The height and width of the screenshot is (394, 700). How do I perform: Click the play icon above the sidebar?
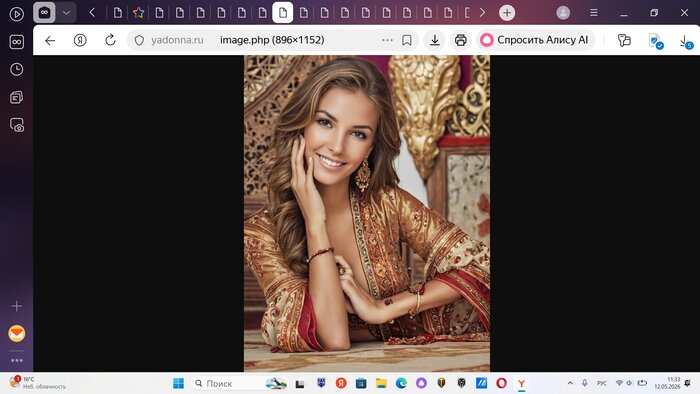coord(17,14)
